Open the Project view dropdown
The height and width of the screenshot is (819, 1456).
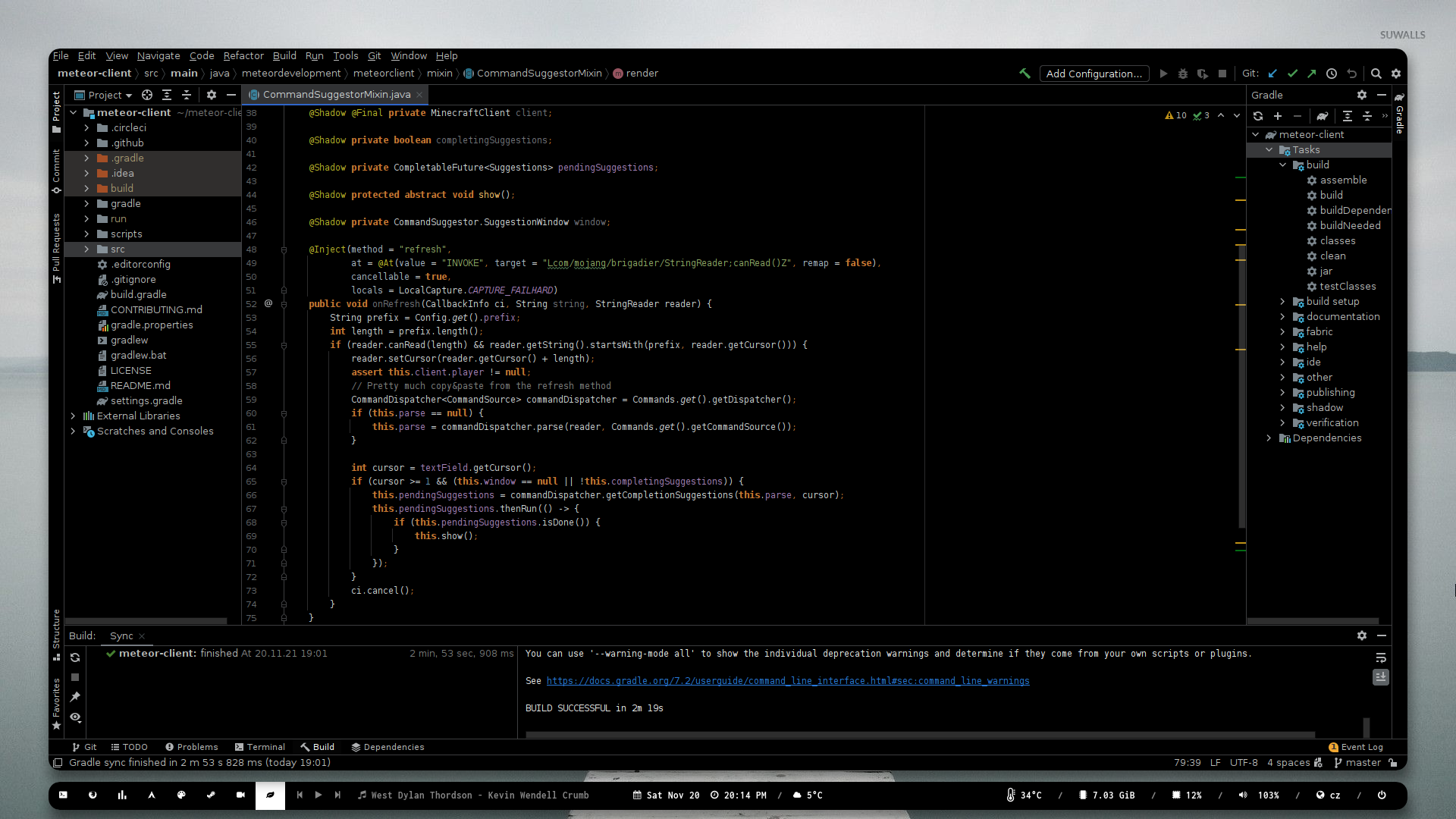110,95
